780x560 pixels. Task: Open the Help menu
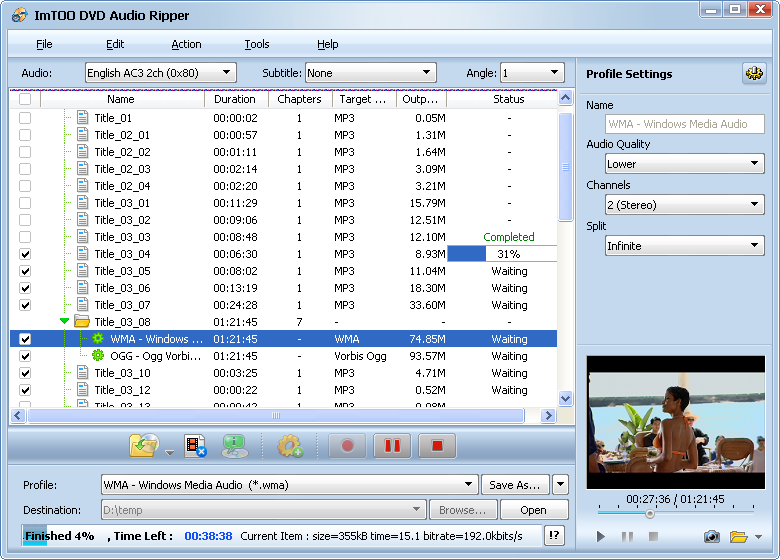click(x=328, y=44)
